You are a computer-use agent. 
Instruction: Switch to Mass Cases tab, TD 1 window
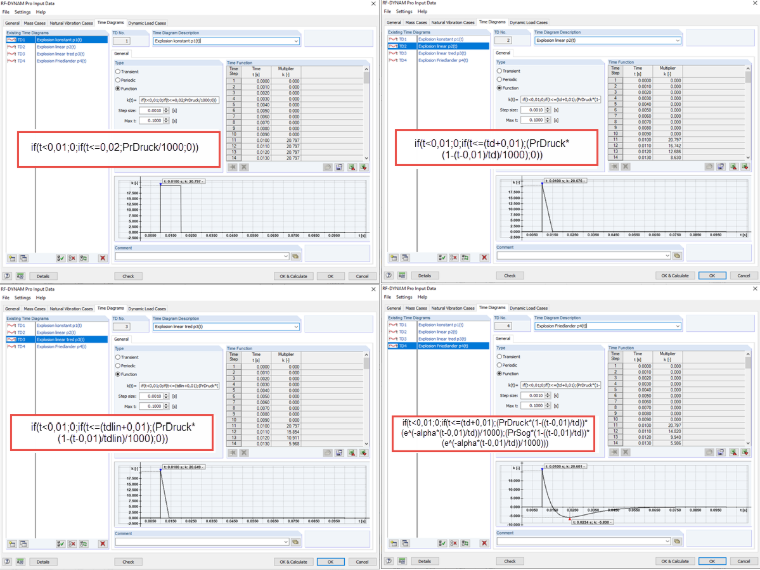(34, 23)
